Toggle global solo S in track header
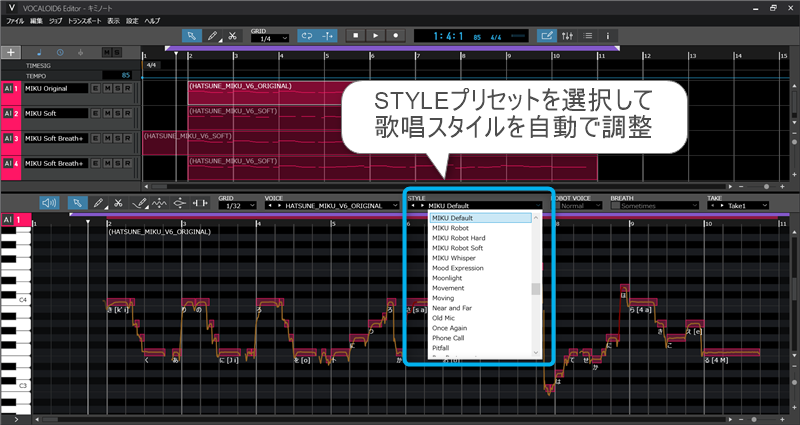The image size is (800, 425). click(117, 53)
